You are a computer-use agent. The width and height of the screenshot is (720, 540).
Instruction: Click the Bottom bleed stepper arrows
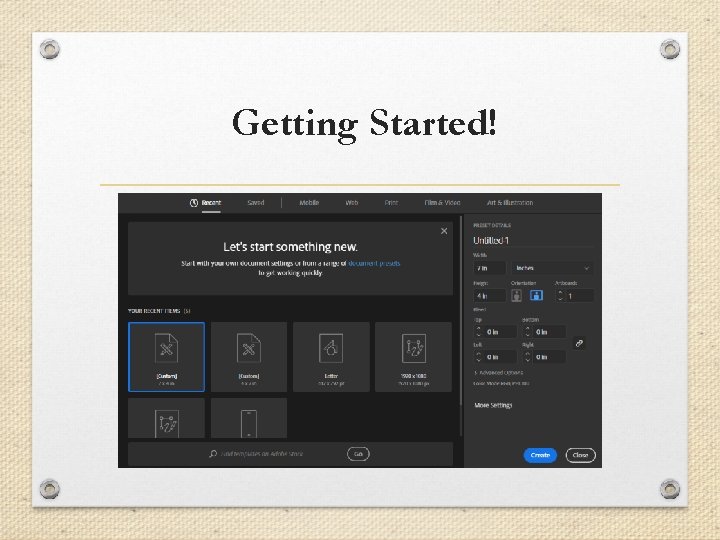(x=528, y=332)
